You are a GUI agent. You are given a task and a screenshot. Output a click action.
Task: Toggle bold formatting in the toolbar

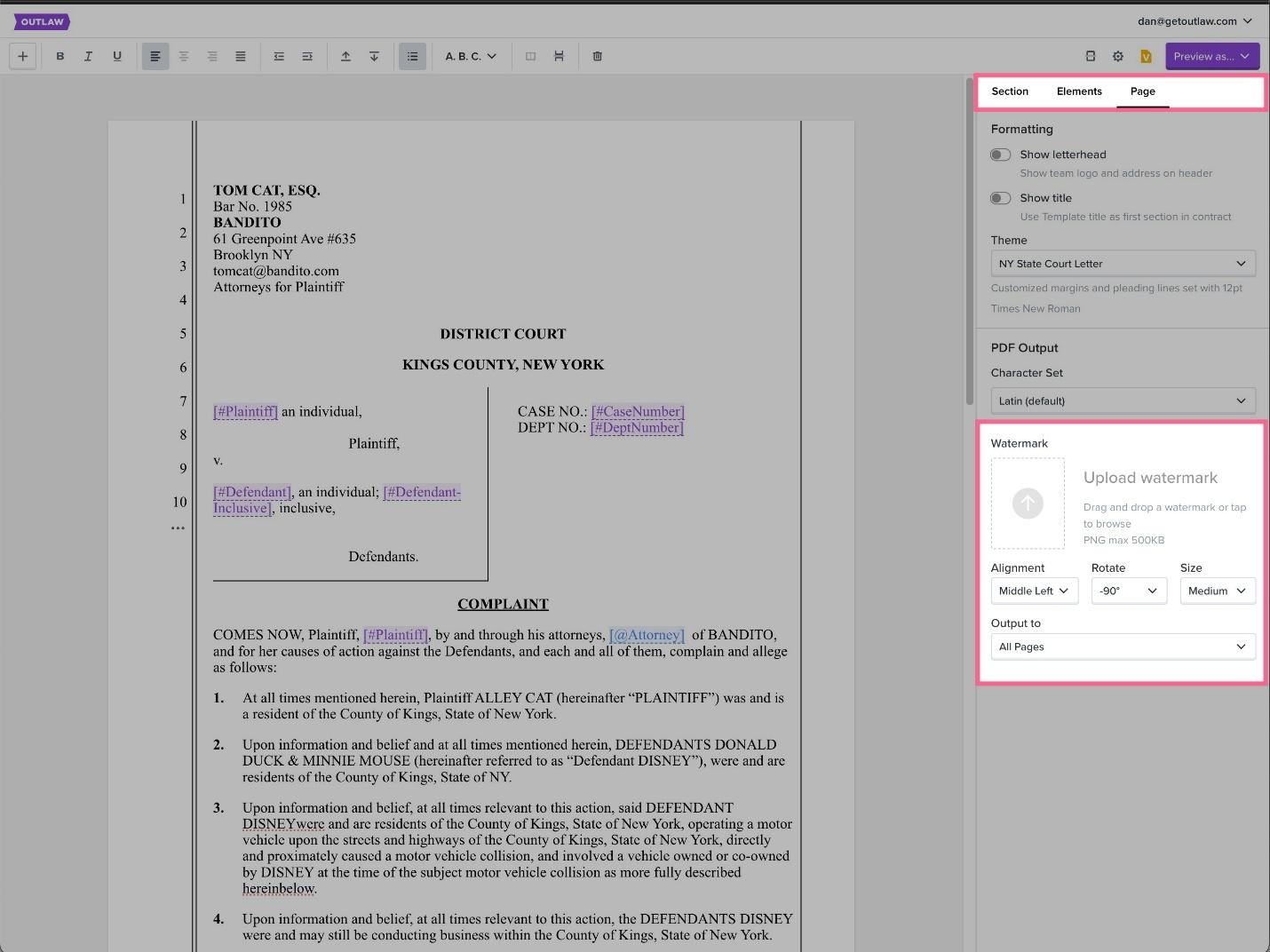click(60, 56)
